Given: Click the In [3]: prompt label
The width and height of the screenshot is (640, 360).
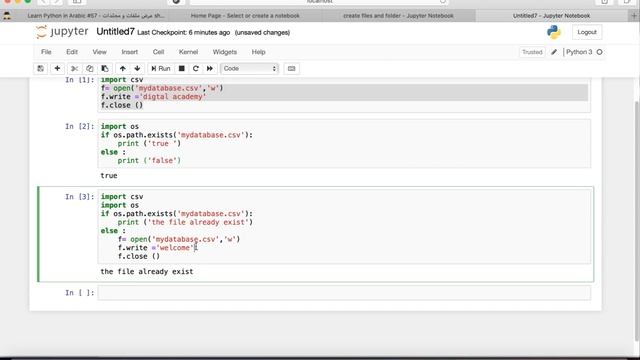Looking at the screenshot, I should tap(80, 197).
